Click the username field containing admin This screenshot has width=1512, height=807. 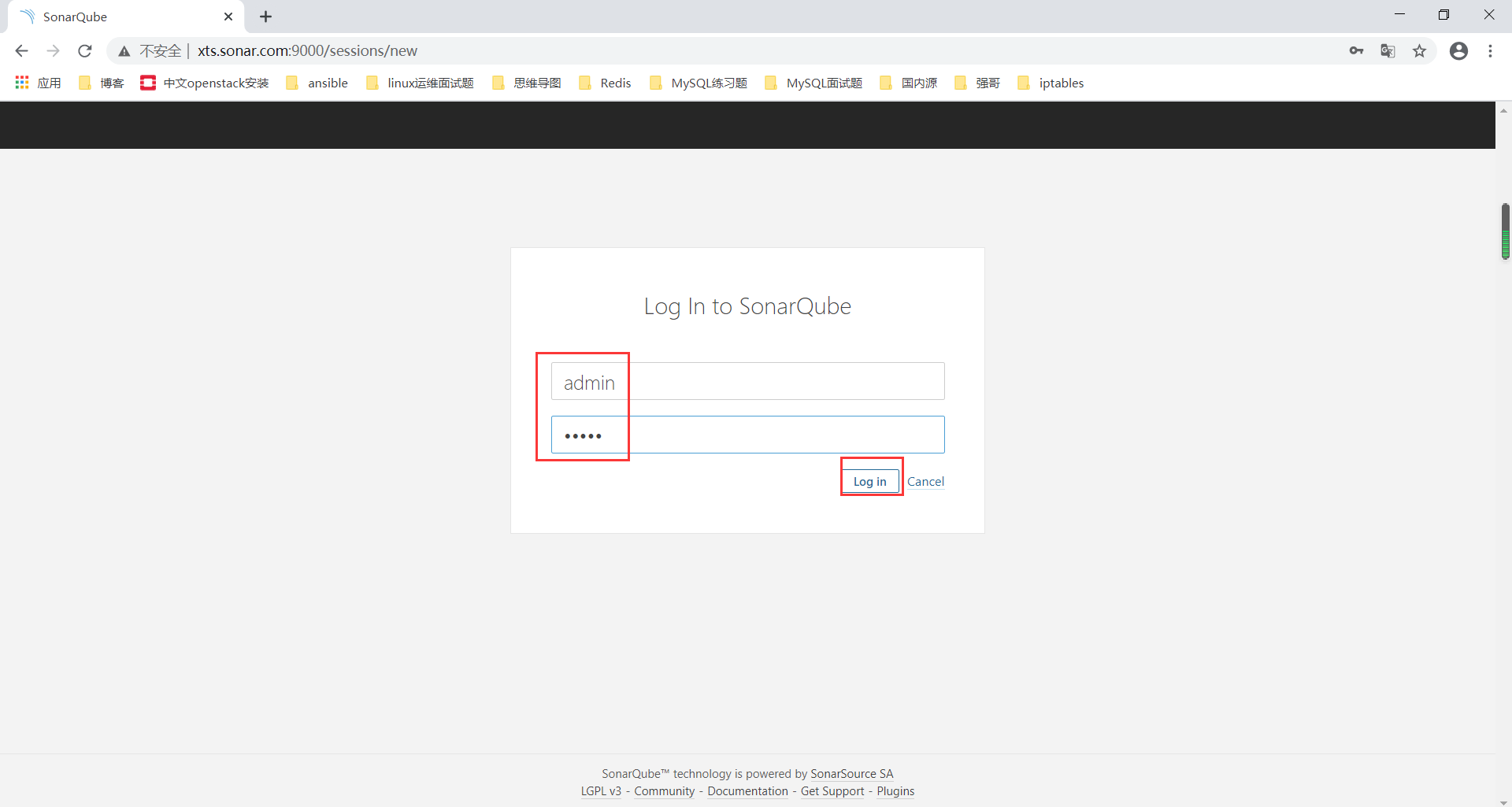[x=747, y=381]
